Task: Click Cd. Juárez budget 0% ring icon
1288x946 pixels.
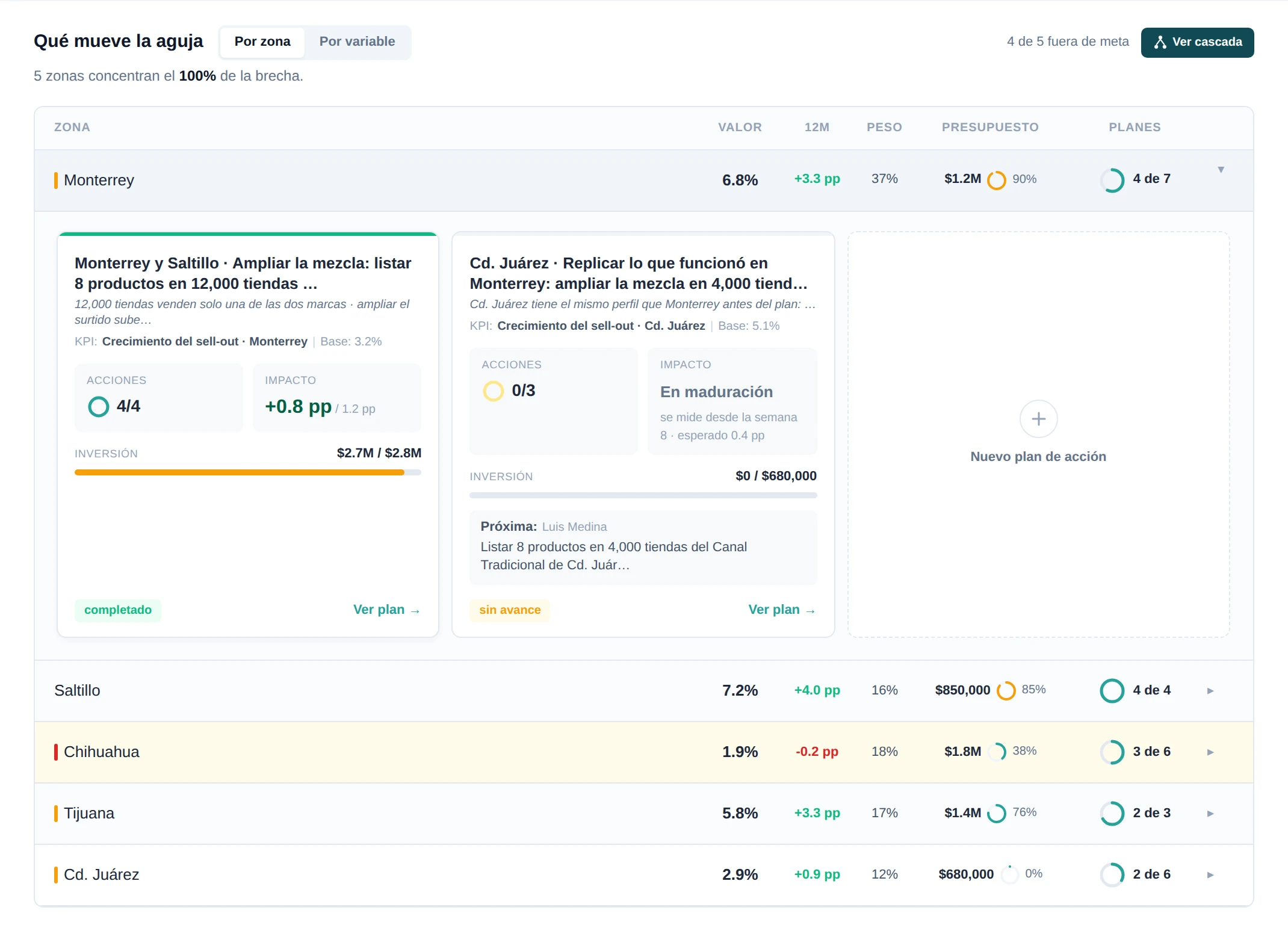Action: [x=1009, y=874]
